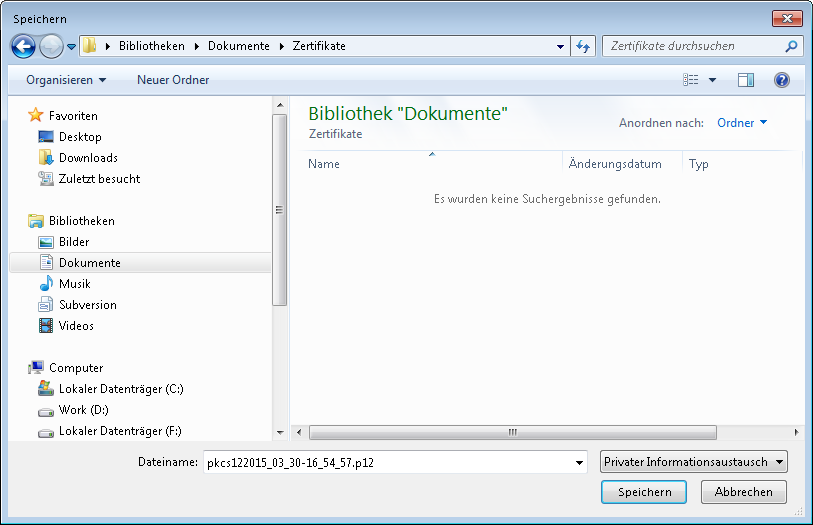Click the Zertifikate durchsuchen search field
The image size is (813, 525).
point(693,46)
